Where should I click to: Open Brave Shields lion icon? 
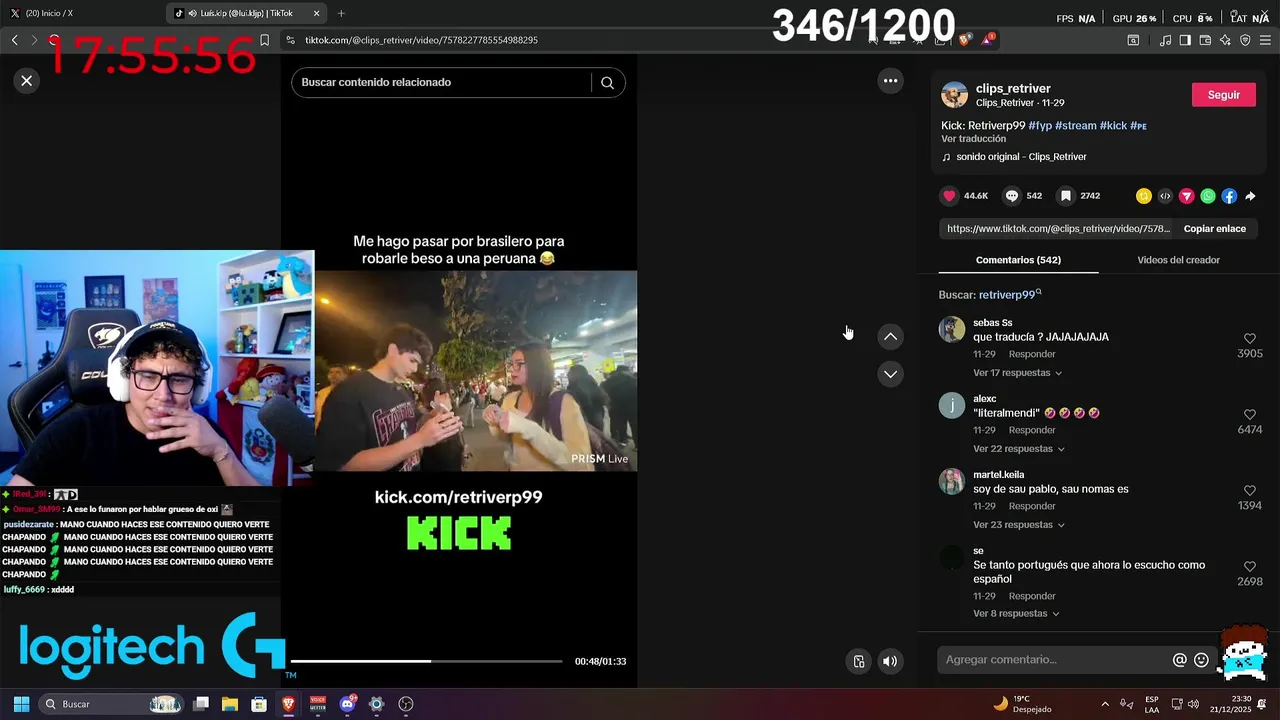point(964,40)
